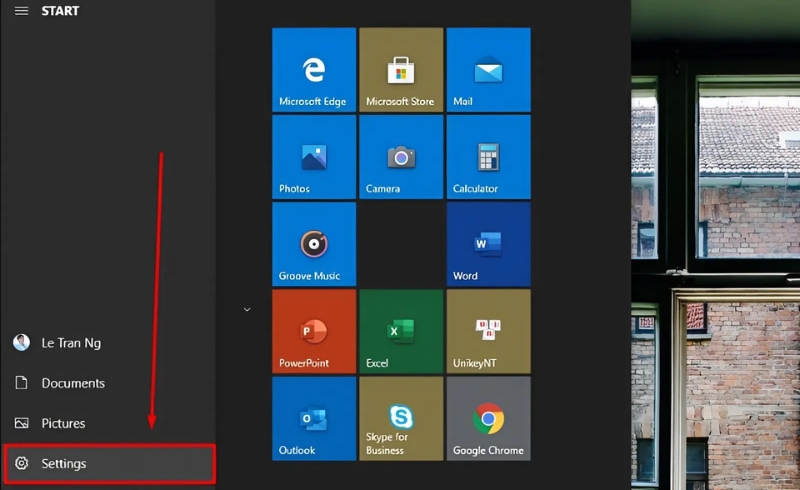Click the Documents page icon
Screen dimensions: 800x490
pyautogui.click(x=21, y=383)
